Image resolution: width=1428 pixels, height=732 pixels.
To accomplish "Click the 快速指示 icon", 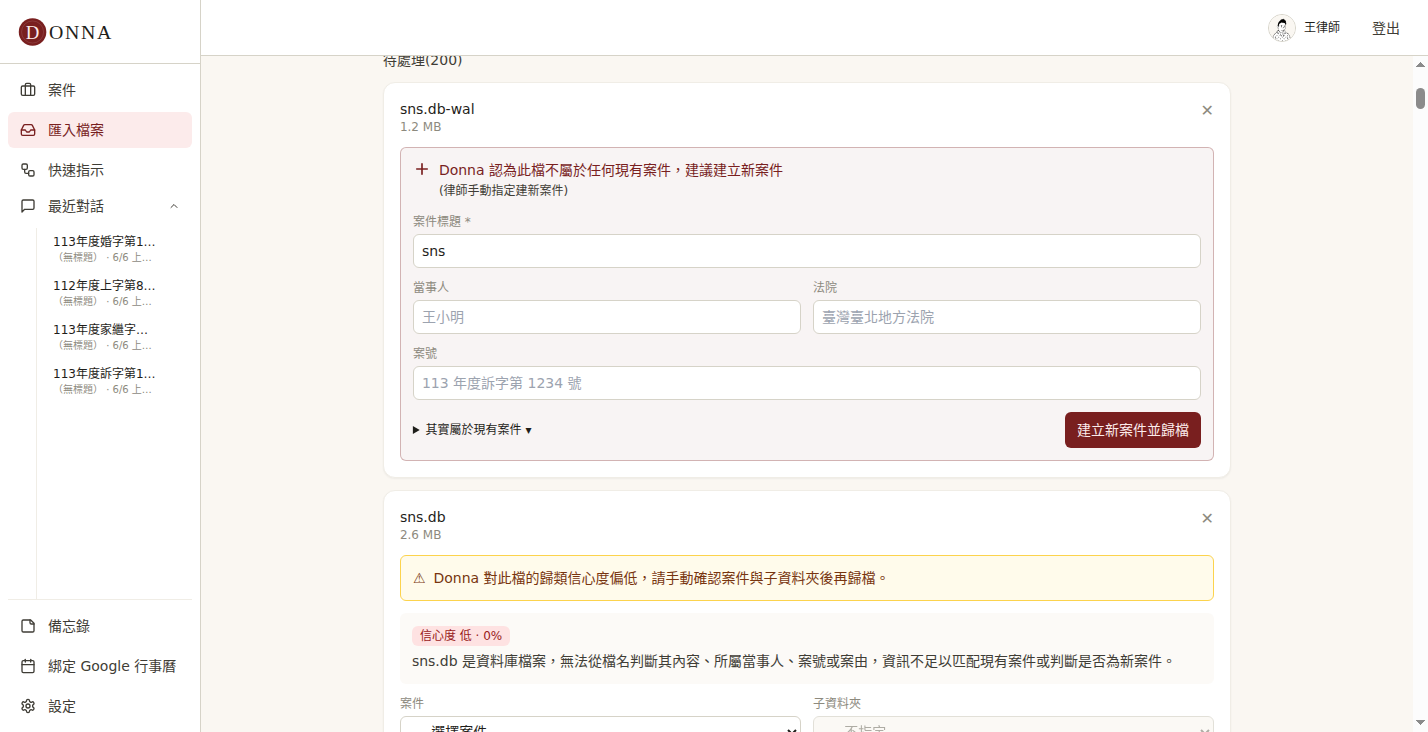I will click(28, 170).
